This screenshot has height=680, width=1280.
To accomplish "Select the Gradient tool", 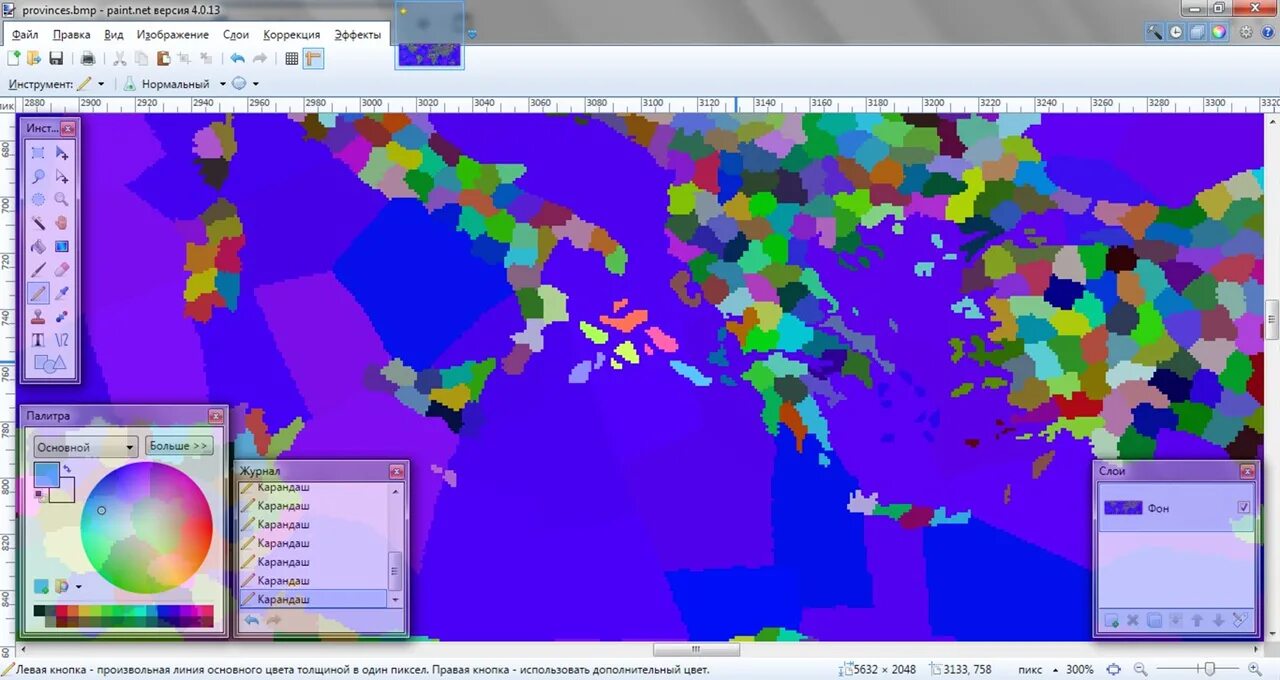I will [62, 246].
